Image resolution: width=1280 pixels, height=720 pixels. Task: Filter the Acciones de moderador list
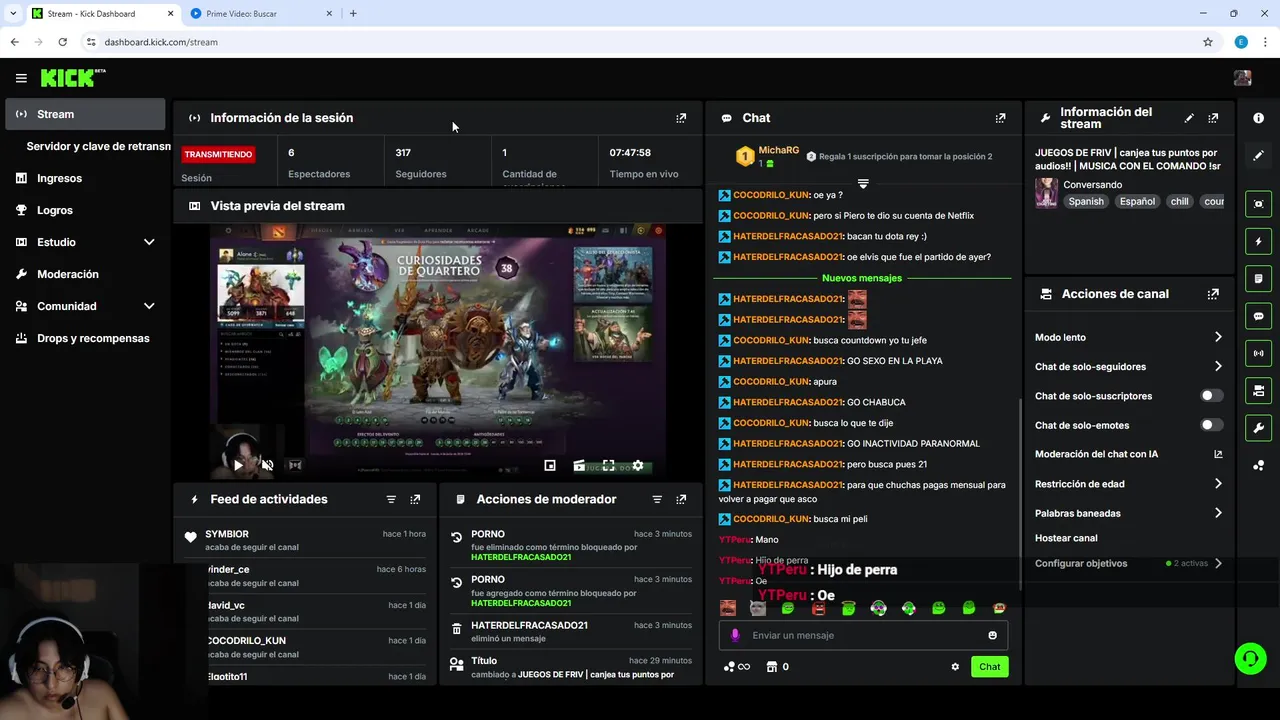click(x=657, y=499)
